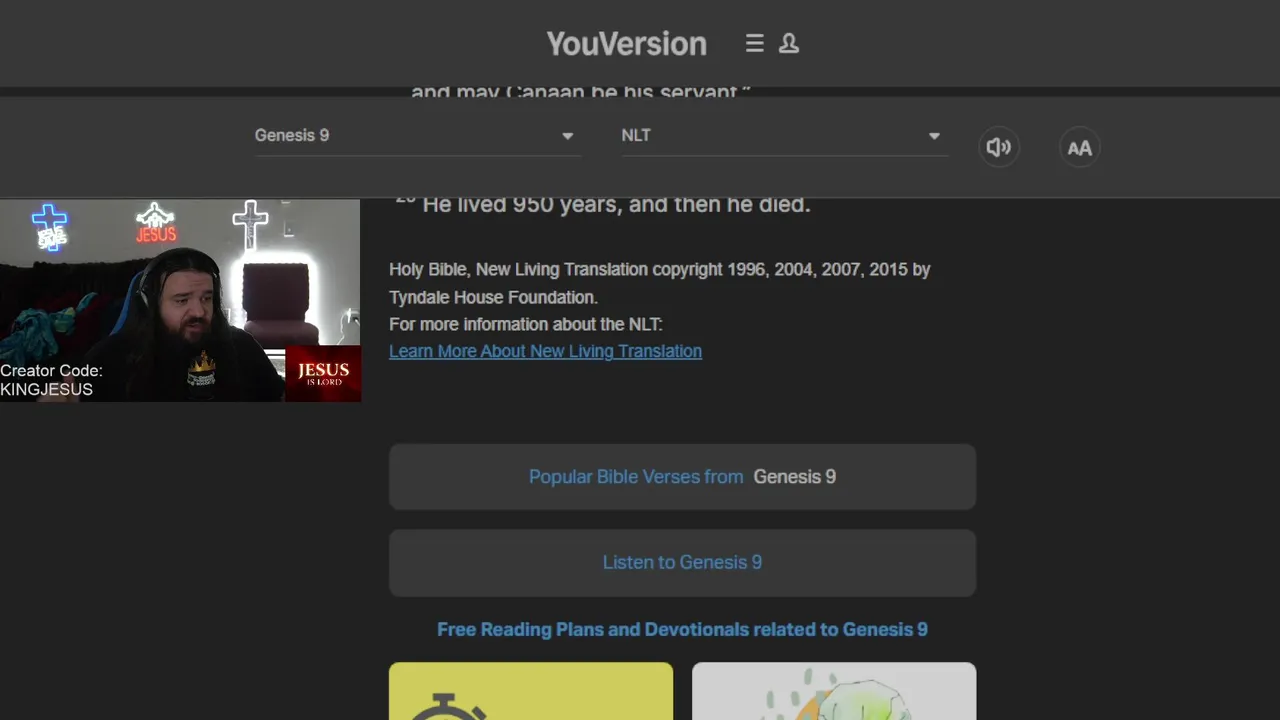Click the Tyndale House Foundation copyright text

click(x=660, y=283)
